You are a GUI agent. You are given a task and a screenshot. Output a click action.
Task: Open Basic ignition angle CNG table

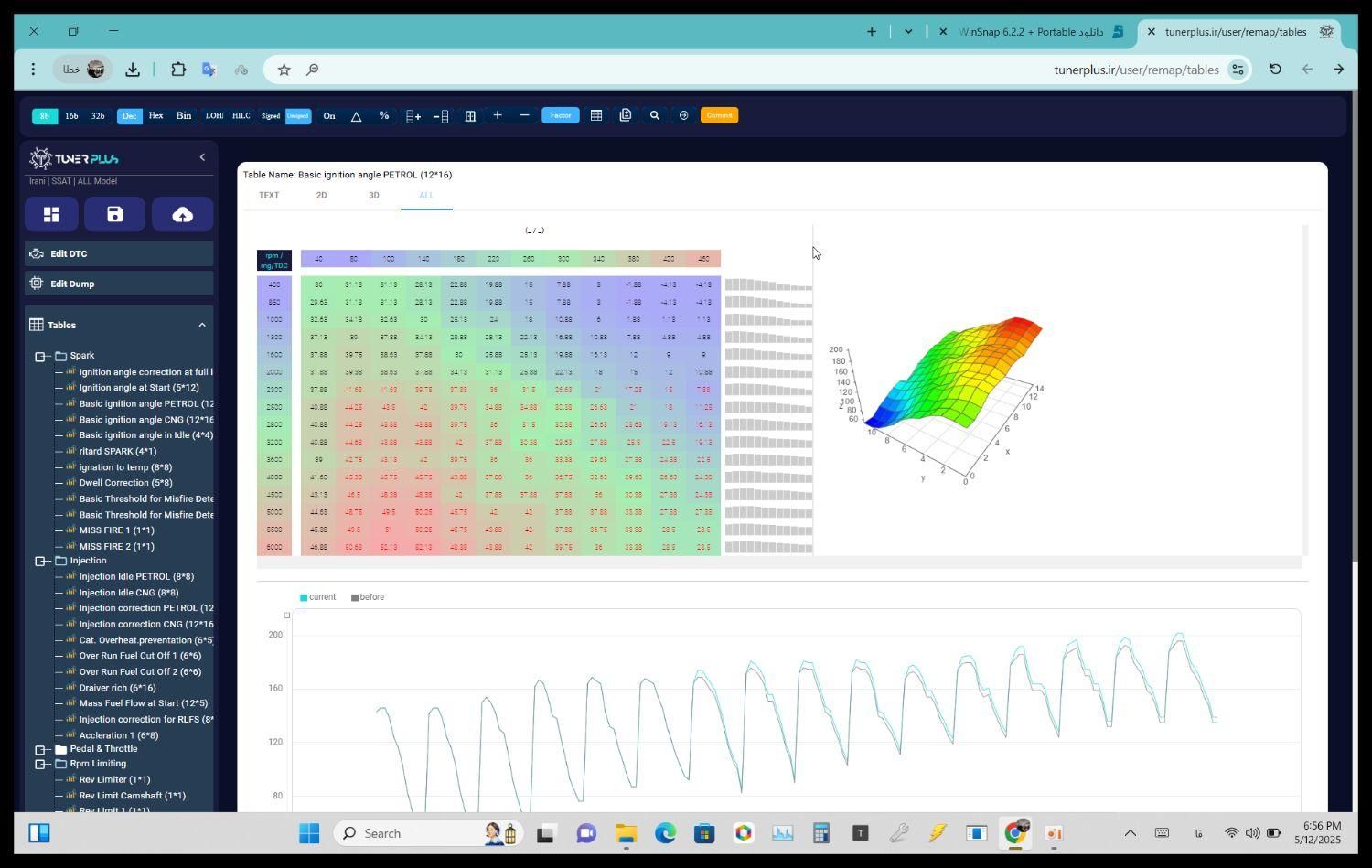145,420
